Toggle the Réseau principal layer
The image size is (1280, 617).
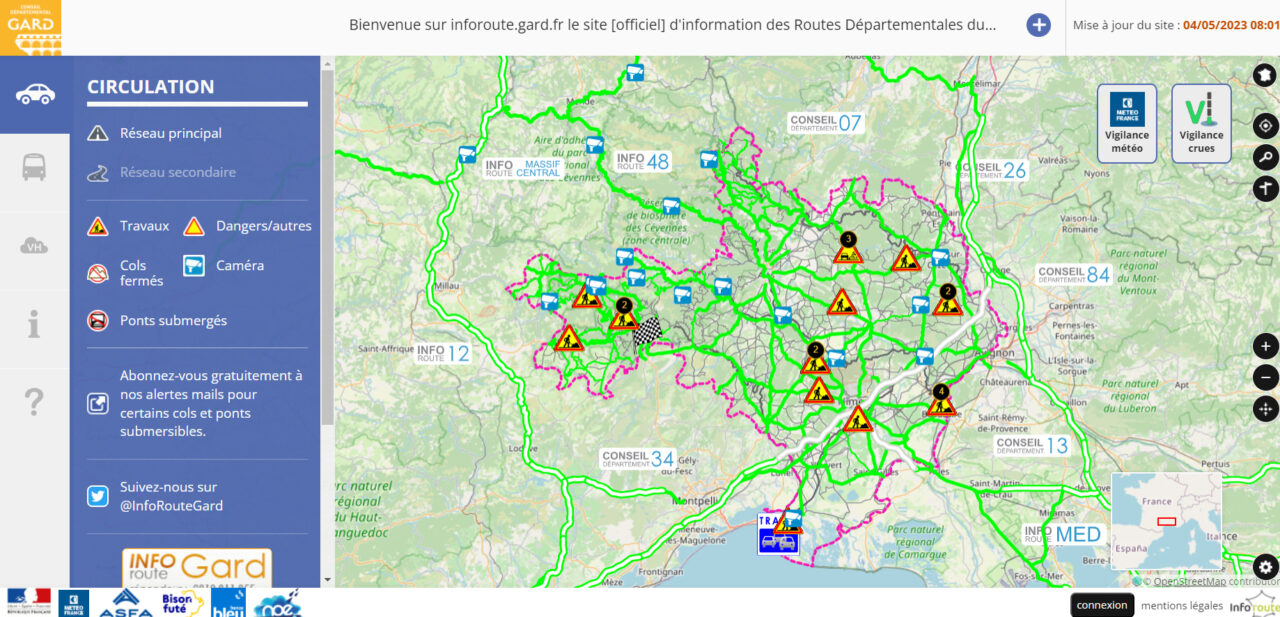pos(170,133)
